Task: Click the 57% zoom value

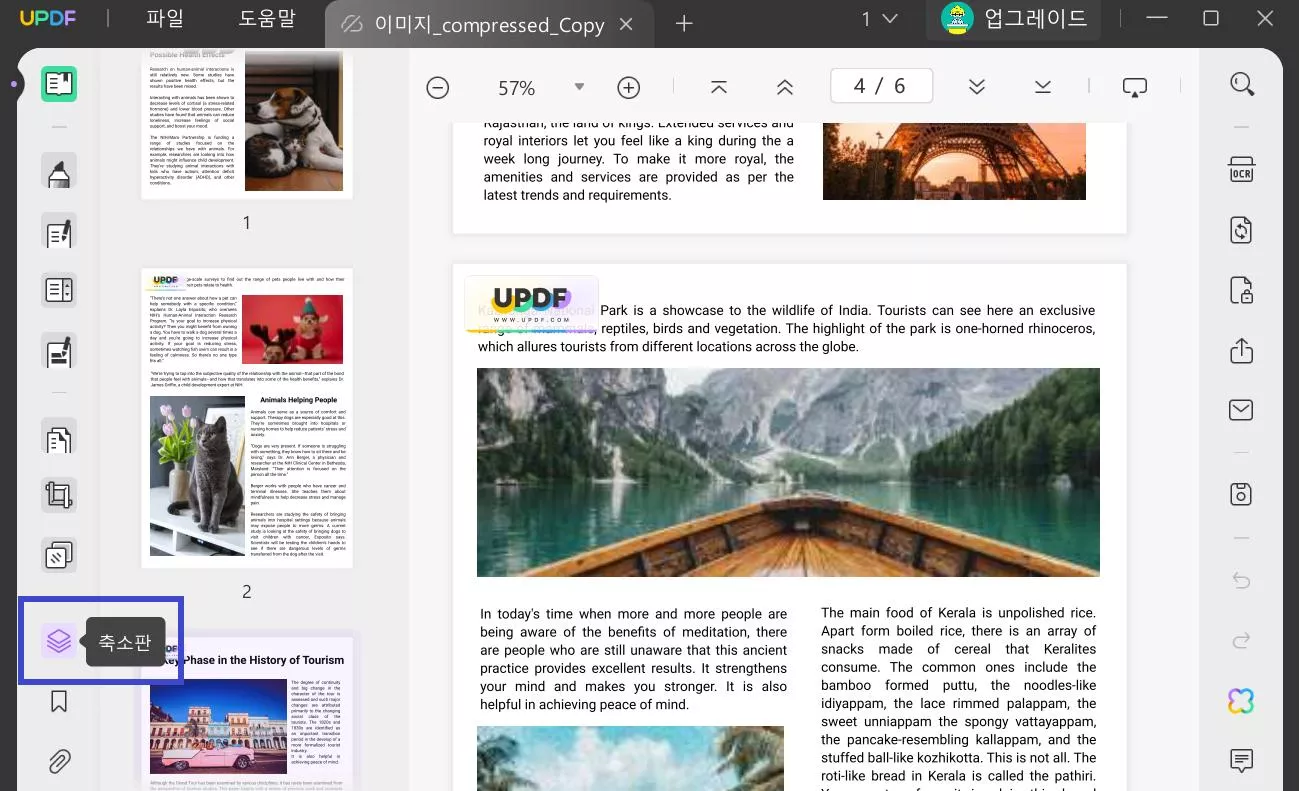Action: (517, 88)
